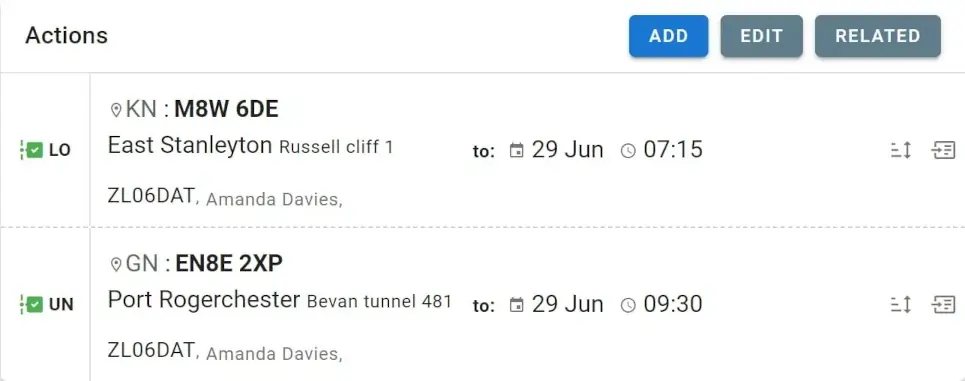Click location pin beside KN postcode

pos(115,110)
